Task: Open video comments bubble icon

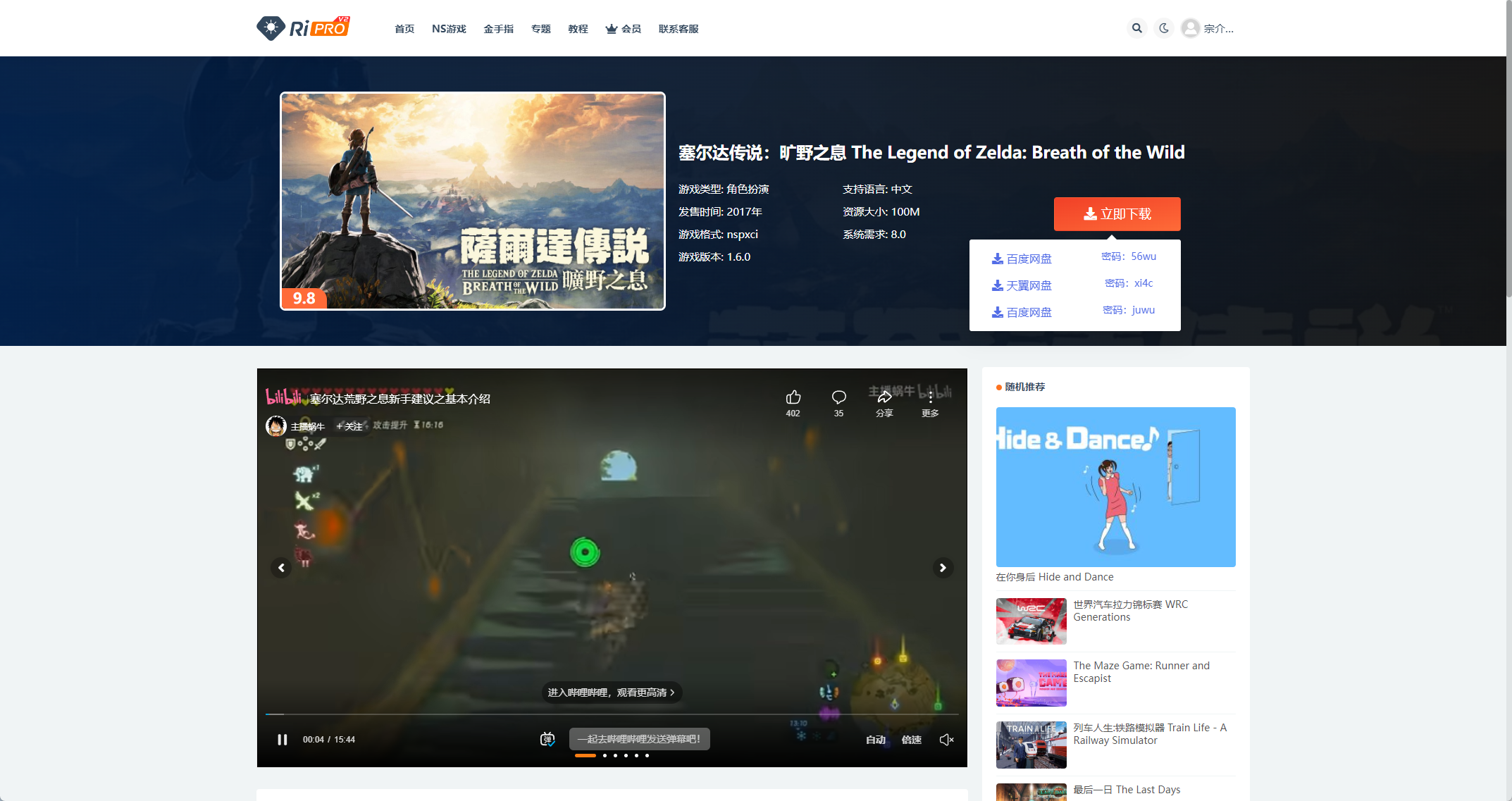Action: click(838, 397)
